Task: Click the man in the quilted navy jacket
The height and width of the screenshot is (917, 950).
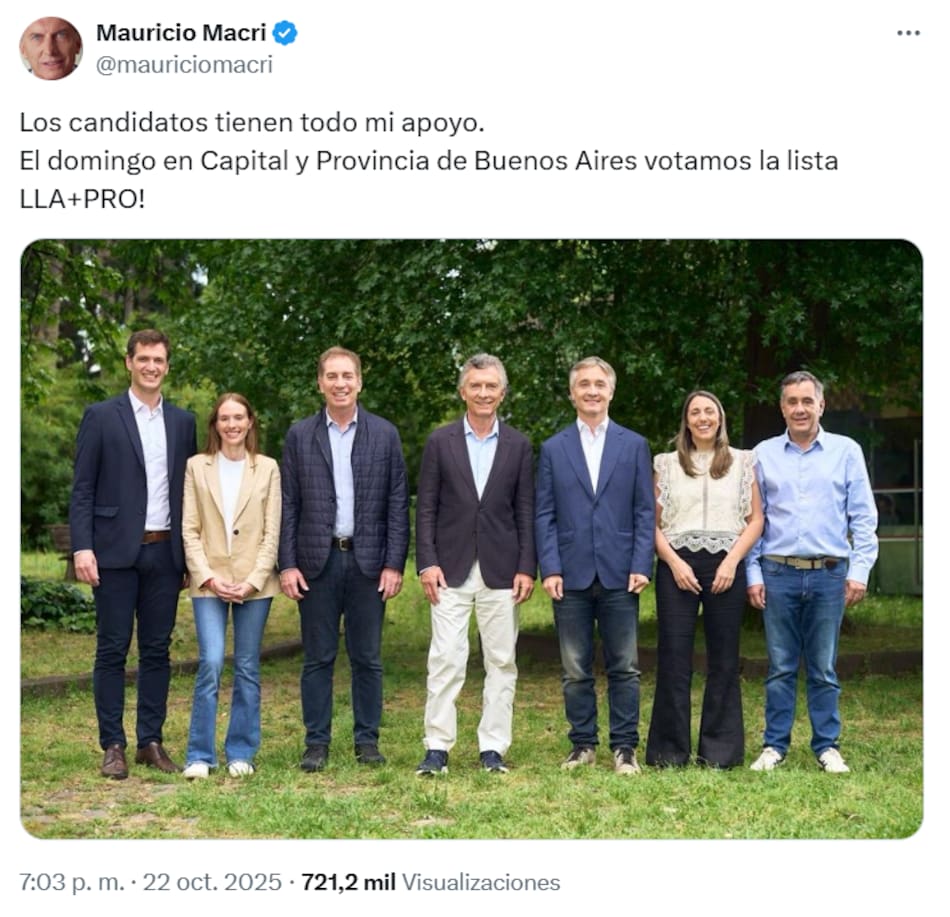Action: 344,557
